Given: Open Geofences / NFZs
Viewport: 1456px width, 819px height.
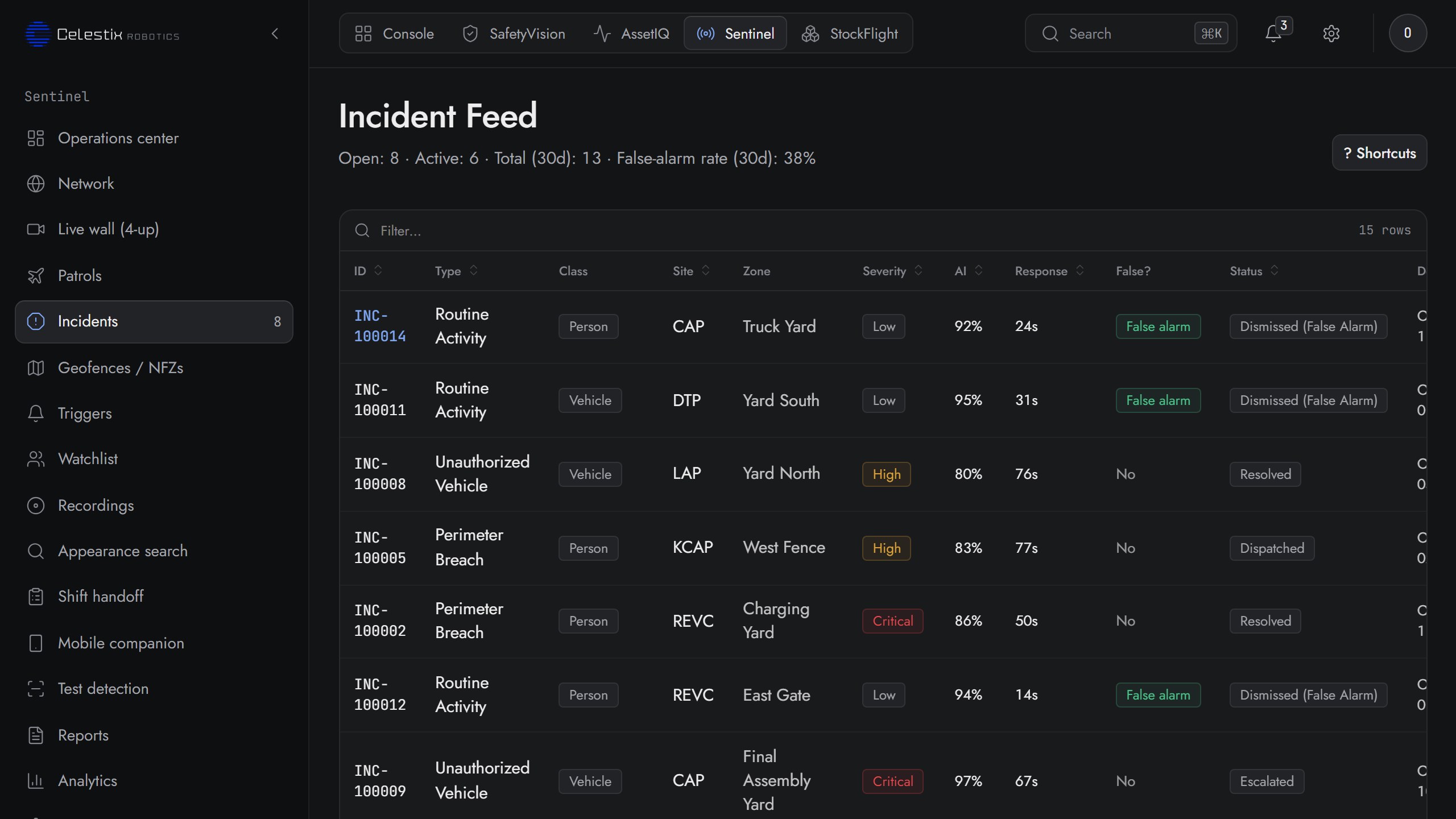Looking at the screenshot, I should (x=154, y=368).
